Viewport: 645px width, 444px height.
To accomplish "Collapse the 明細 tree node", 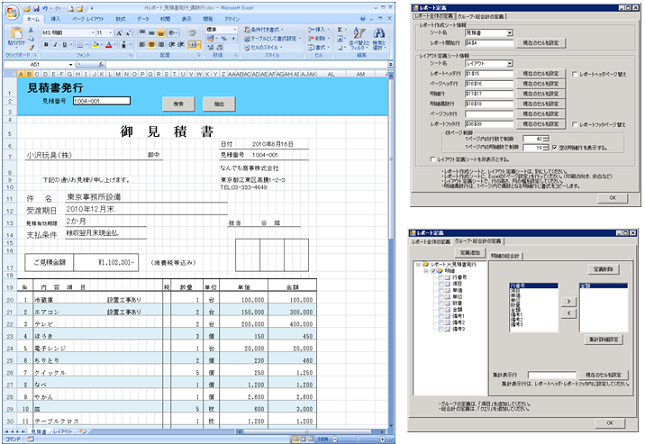I will coord(424,271).
